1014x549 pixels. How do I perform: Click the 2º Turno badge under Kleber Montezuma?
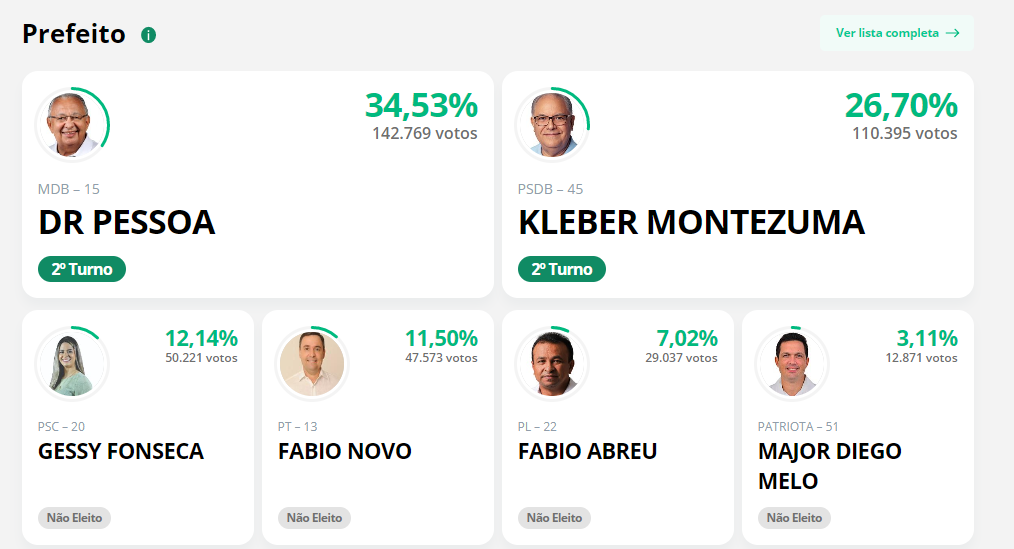click(x=562, y=269)
